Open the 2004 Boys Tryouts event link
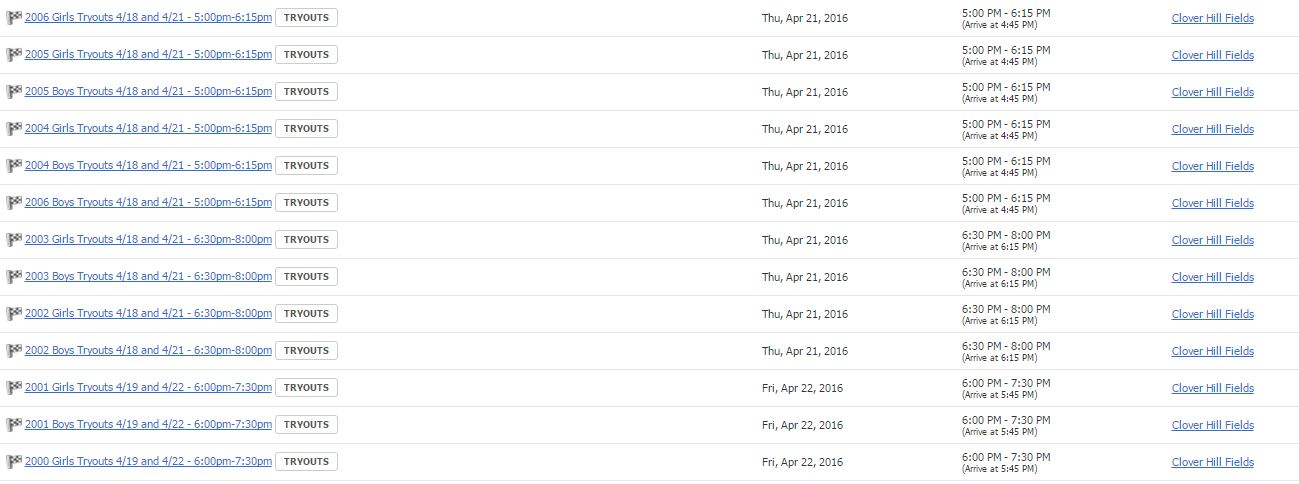1299x484 pixels. pos(148,165)
